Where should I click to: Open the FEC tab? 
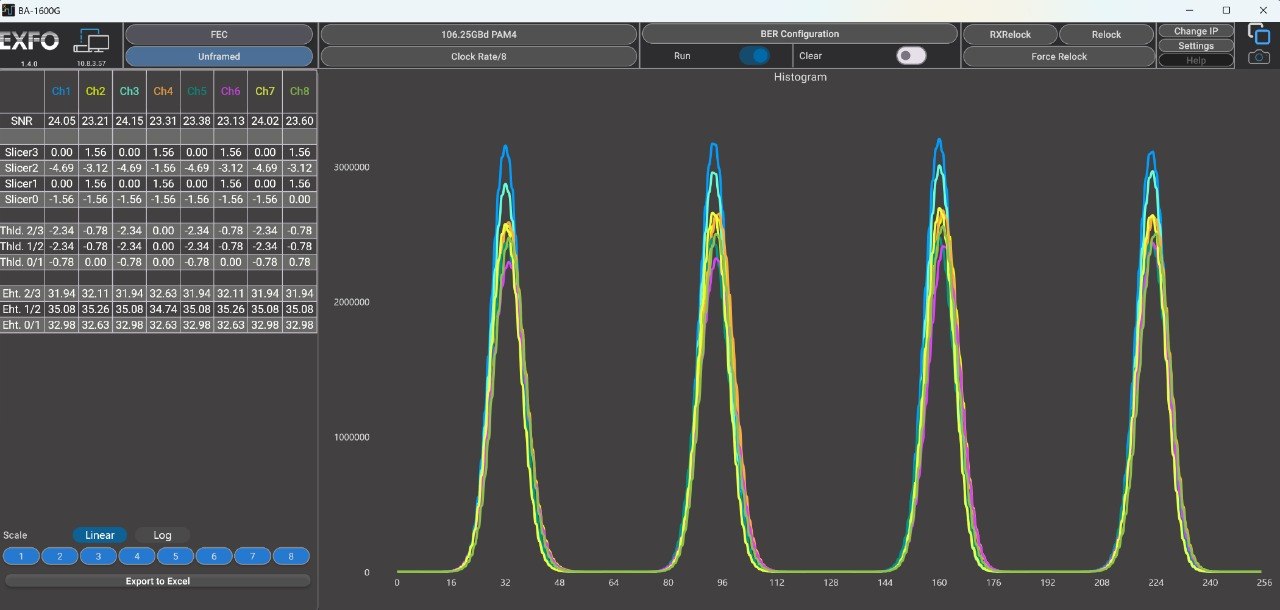(x=219, y=34)
